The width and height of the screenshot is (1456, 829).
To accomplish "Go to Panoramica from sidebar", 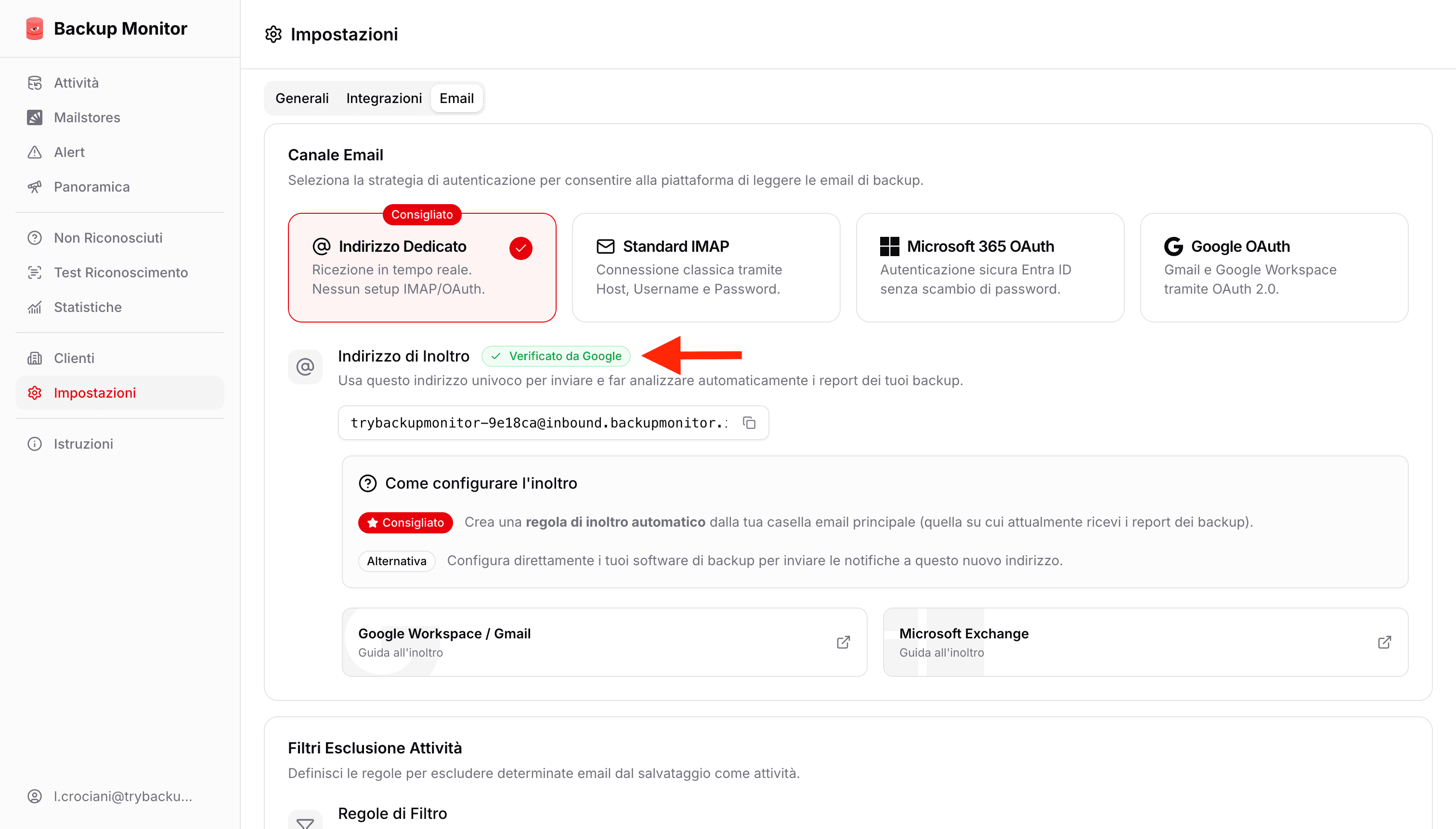I will [91, 186].
